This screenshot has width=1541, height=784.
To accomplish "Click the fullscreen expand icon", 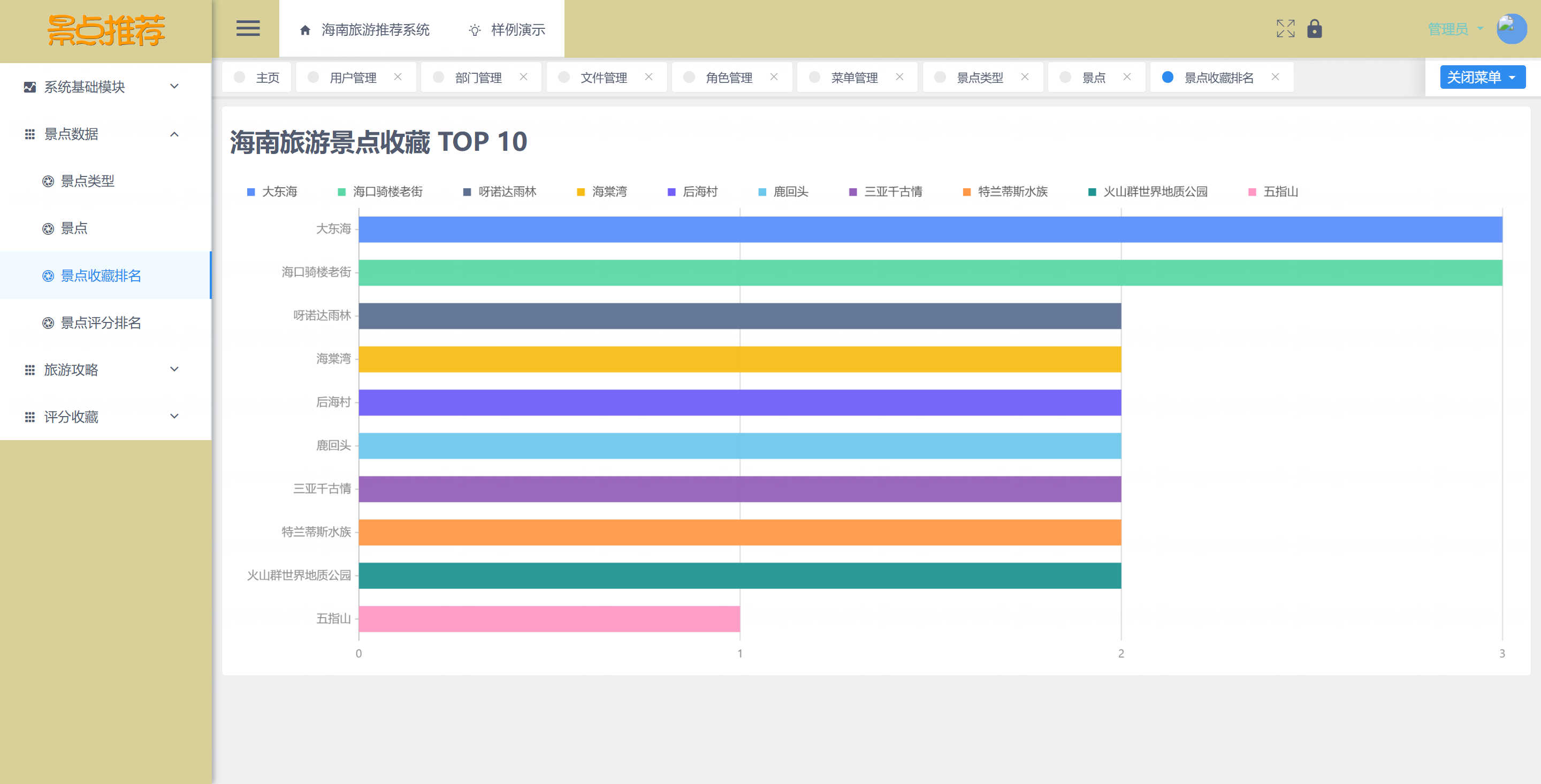I will (x=1285, y=28).
